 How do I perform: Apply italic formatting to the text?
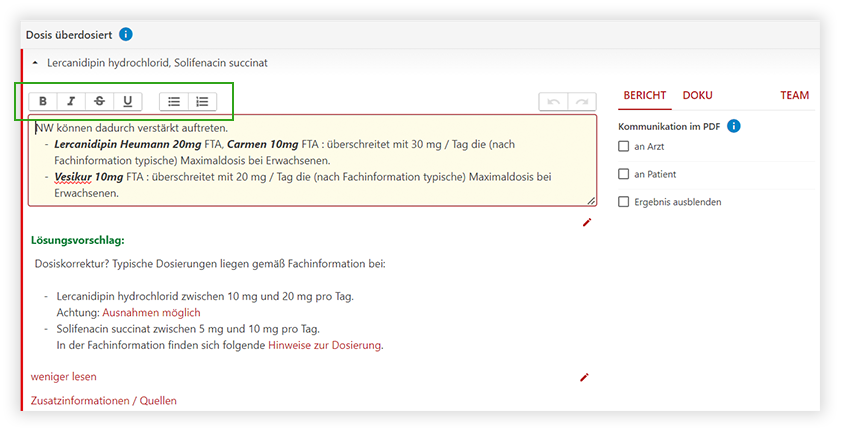[x=71, y=101]
